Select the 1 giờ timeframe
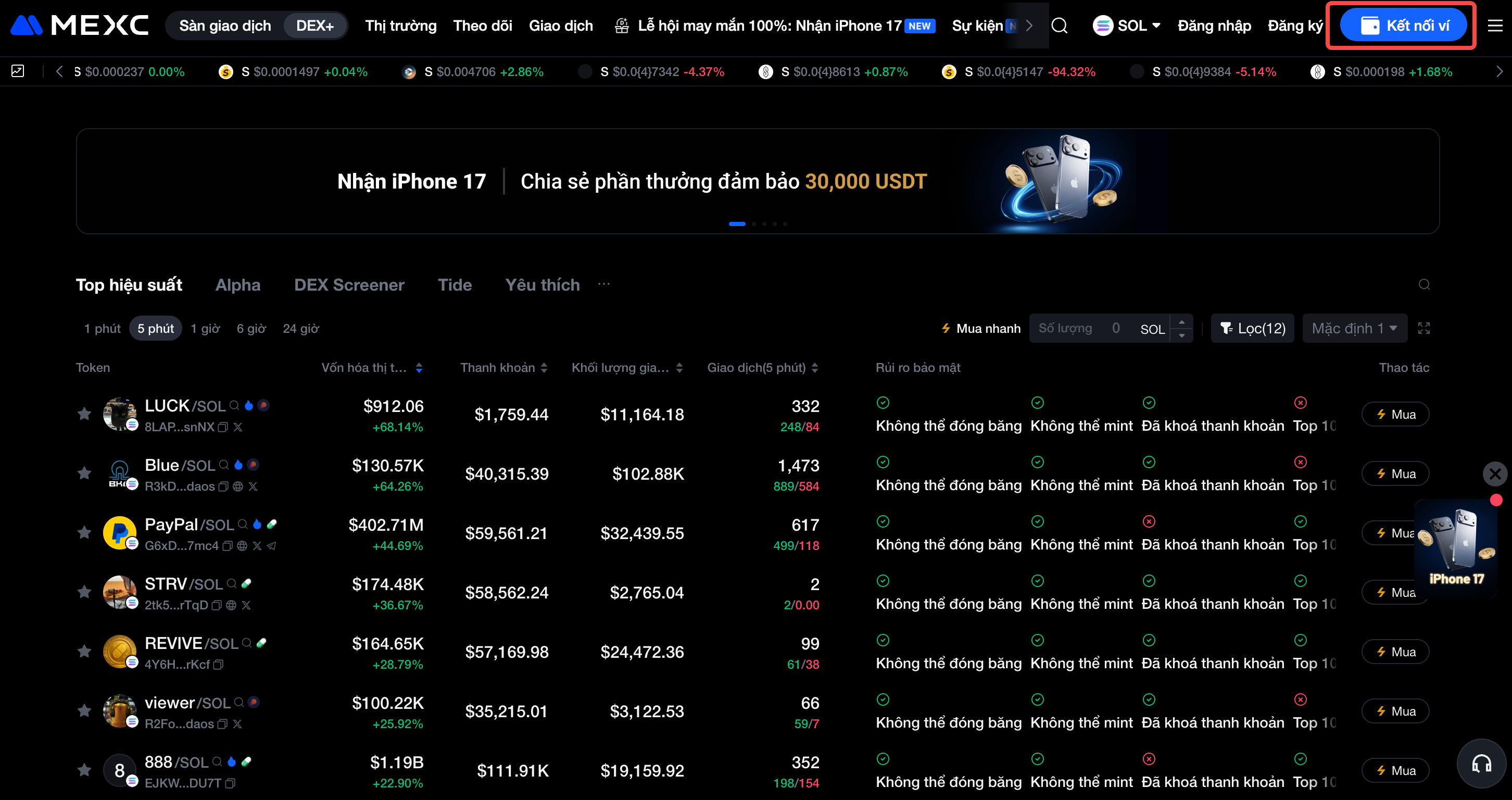The height and width of the screenshot is (800, 1512). coord(205,328)
